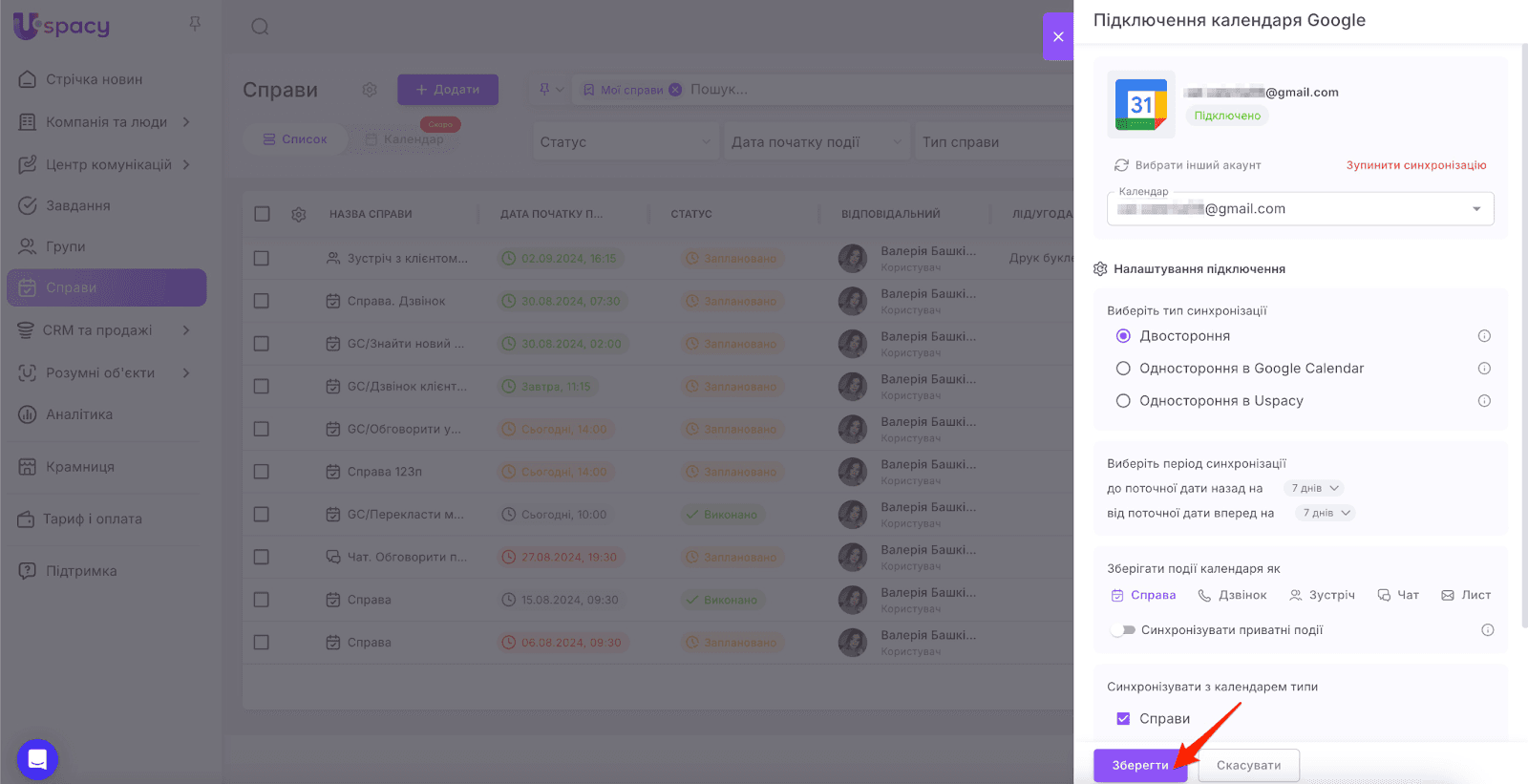Image resolution: width=1528 pixels, height=784 pixels.
Task: Click Зупинити синхронізацію link
Action: pyautogui.click(x=1416, y=165)
